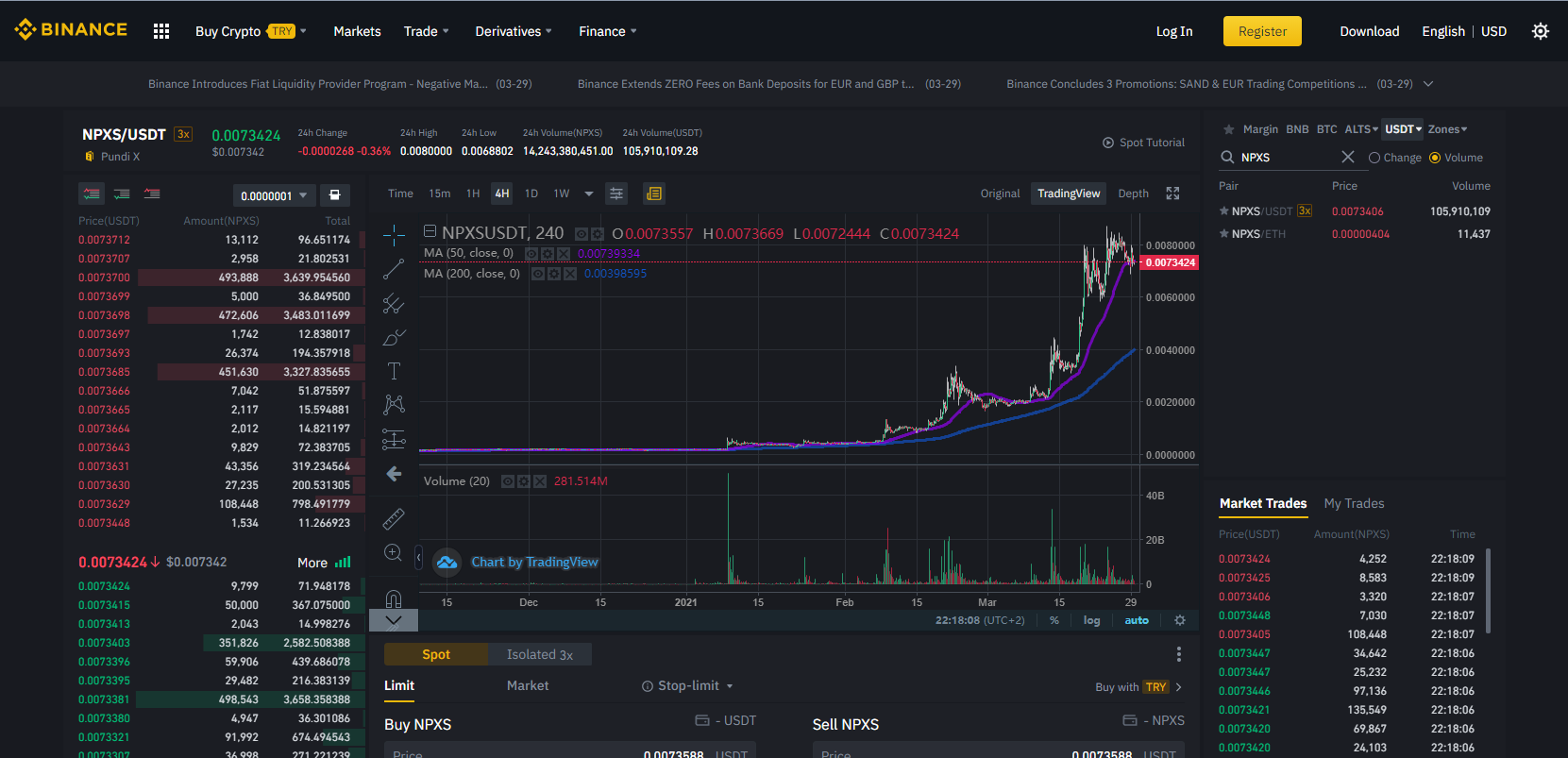The height and width of the screenshot is (758, 1568).
Task: Select the prediction and measurement tool
Action: click(394, 439)
